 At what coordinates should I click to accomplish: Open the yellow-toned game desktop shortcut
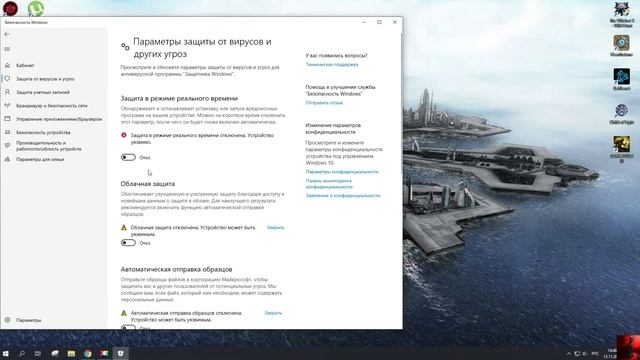click(x=622, y=144)
